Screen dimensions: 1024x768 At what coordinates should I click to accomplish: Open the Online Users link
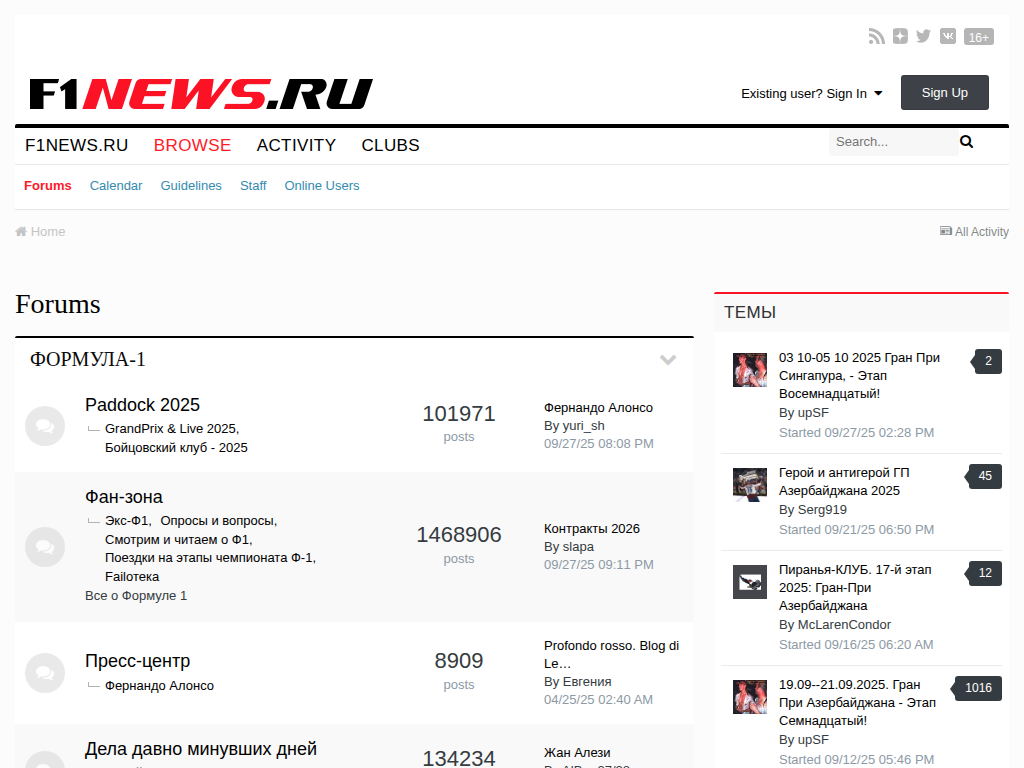tap(321, 186)
